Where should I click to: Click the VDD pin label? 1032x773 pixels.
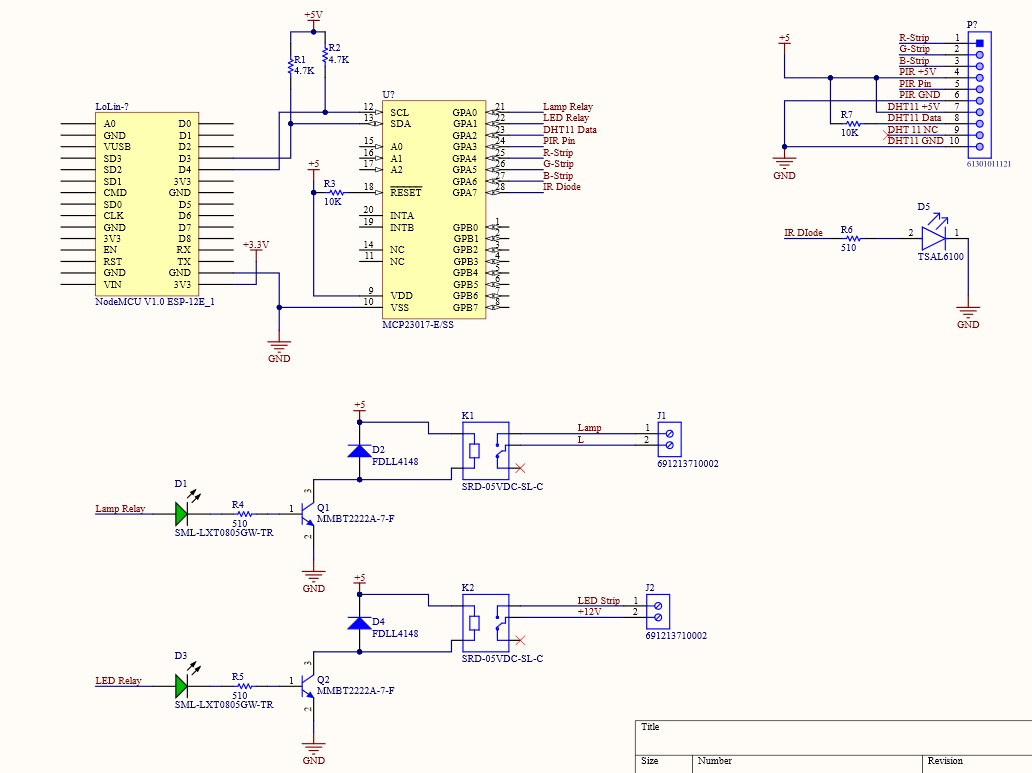(401, 296)
